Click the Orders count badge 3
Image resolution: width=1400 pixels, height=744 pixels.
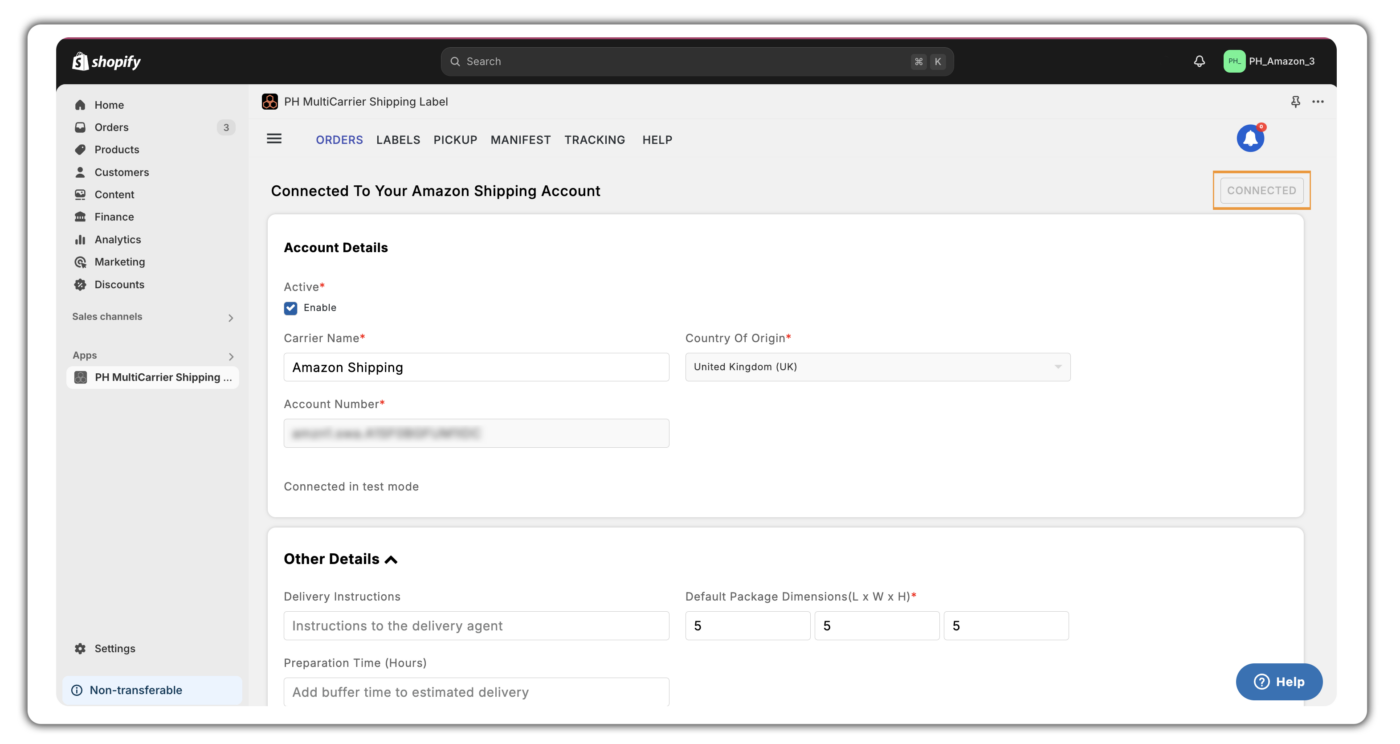pos(226,127)
